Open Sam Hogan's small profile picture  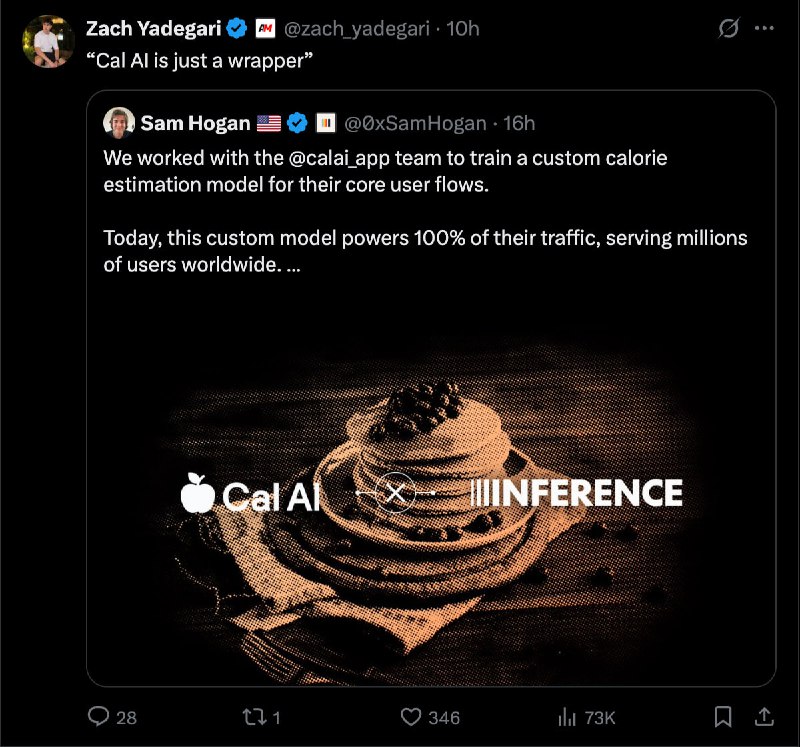(119, 123)
